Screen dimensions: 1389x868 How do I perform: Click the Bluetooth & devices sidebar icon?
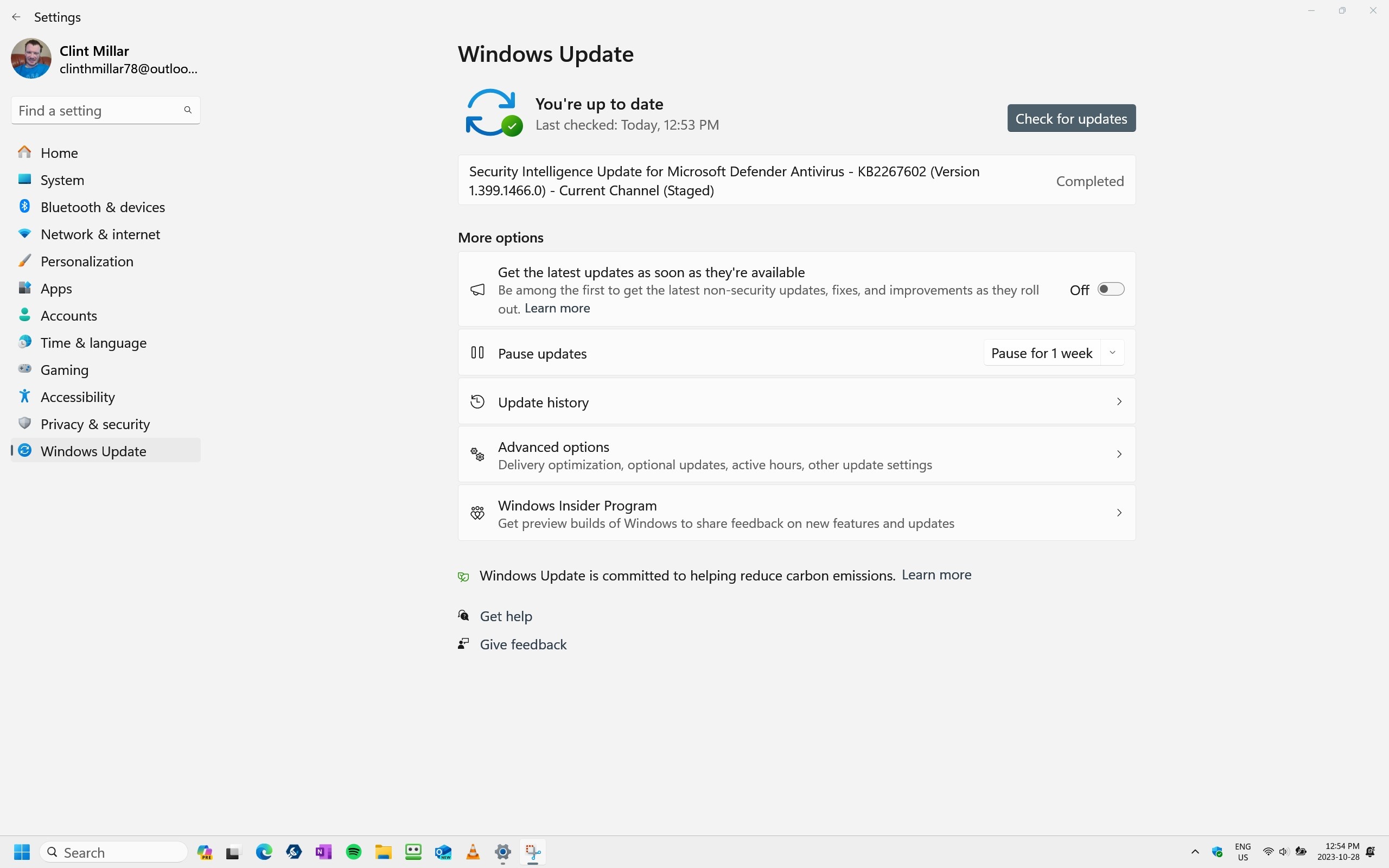[24, 207]
